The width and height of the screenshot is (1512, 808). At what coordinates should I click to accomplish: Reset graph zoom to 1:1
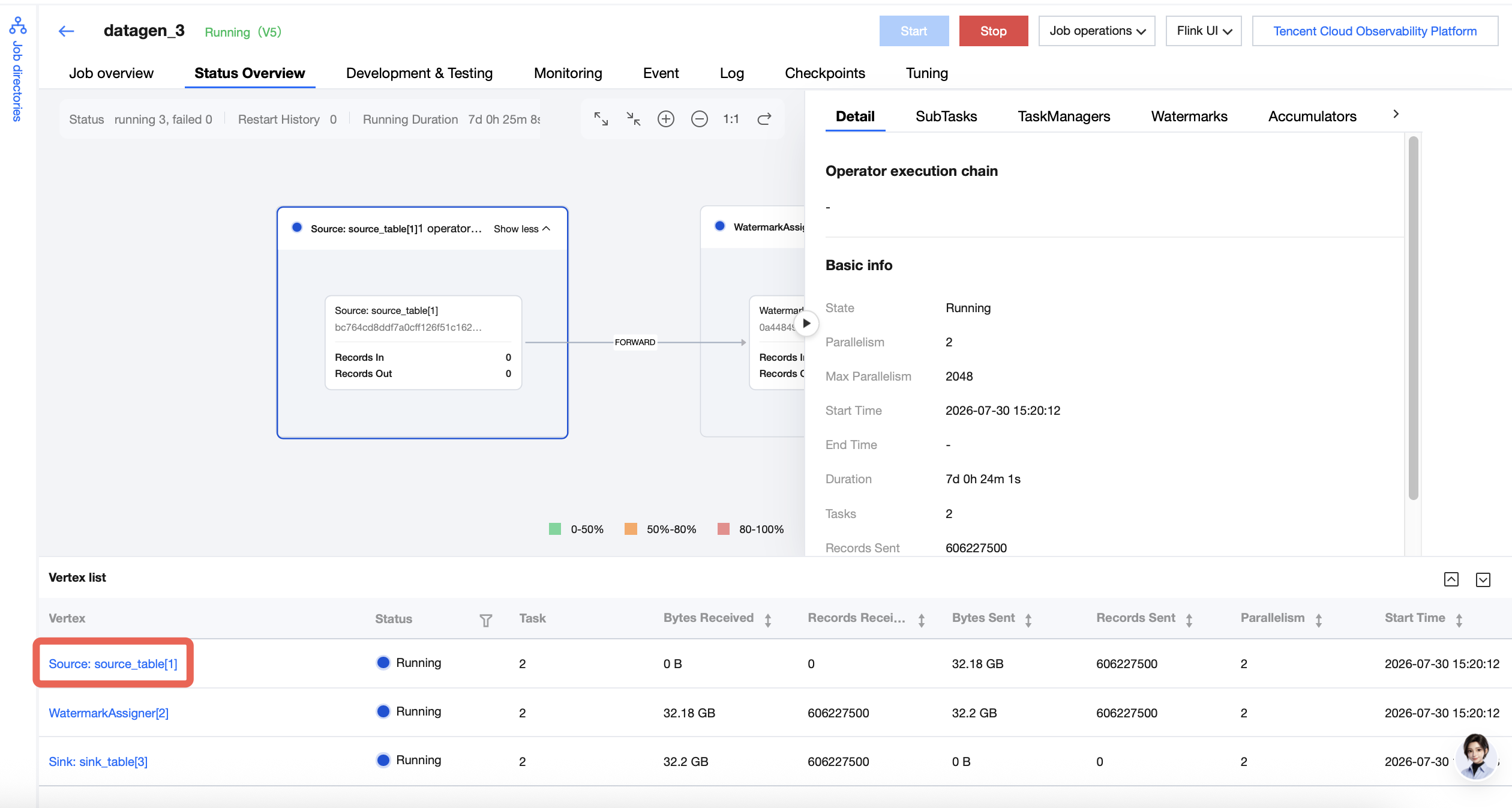click(x=731, y=119)
